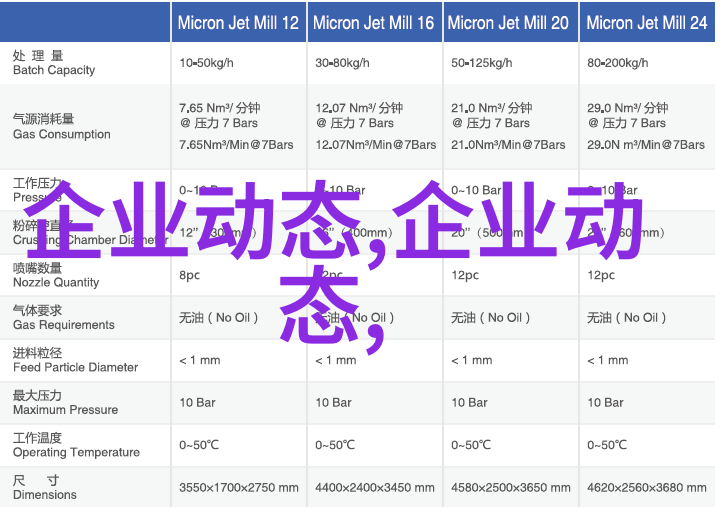
Task: Click 无油 (No Oil) under Jet Mill 12
Action: pos(218,318)
